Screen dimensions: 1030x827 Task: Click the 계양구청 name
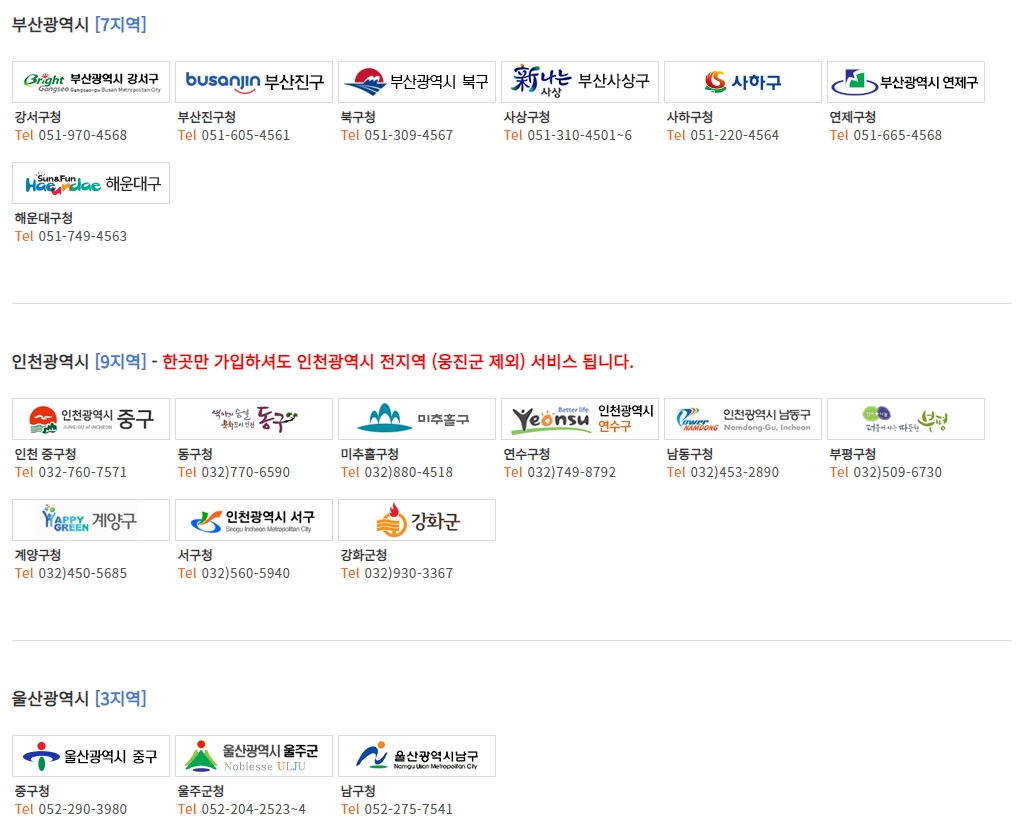[x=37, y=555]
